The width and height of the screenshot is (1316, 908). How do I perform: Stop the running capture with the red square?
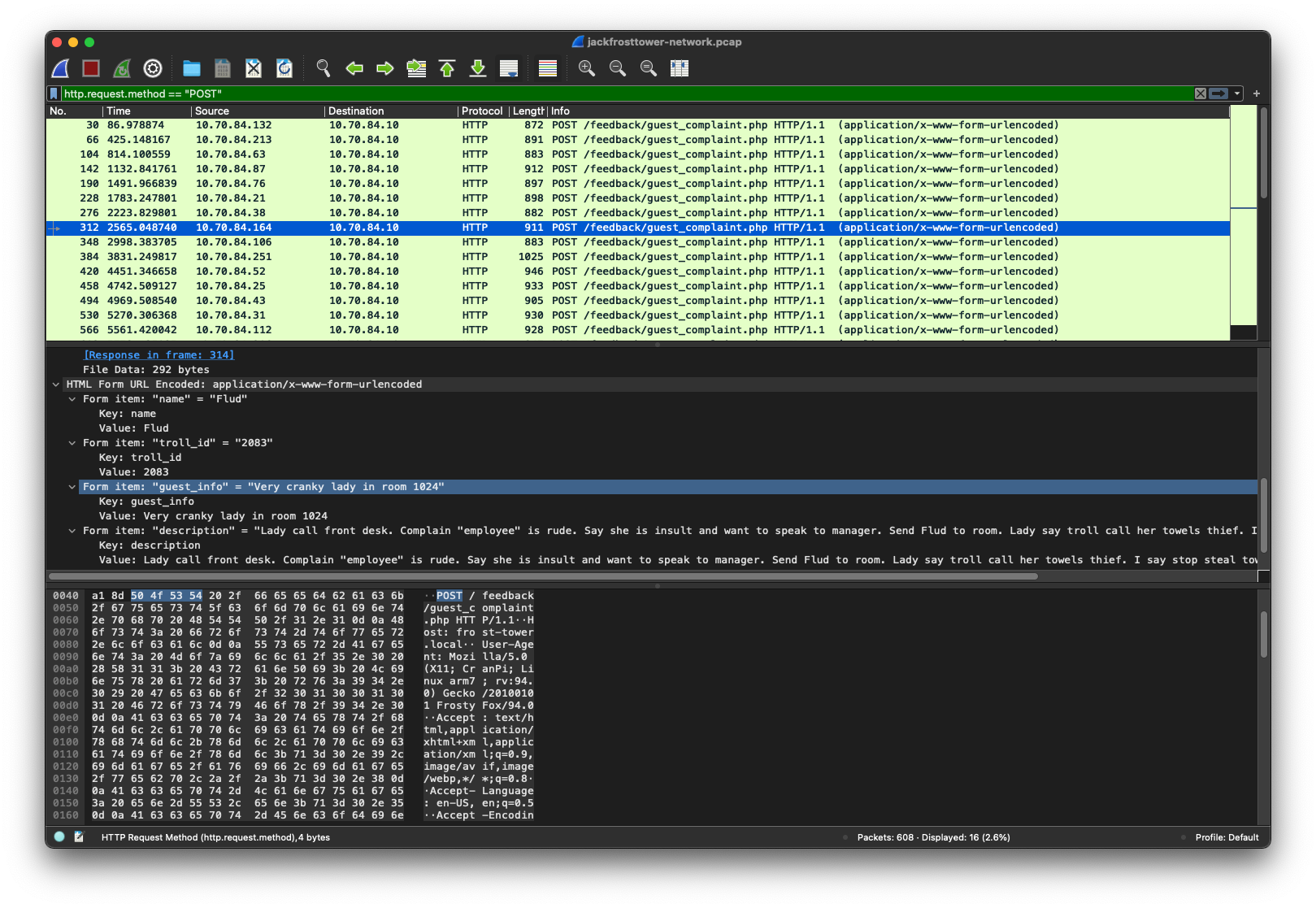[x=91, y=69]
